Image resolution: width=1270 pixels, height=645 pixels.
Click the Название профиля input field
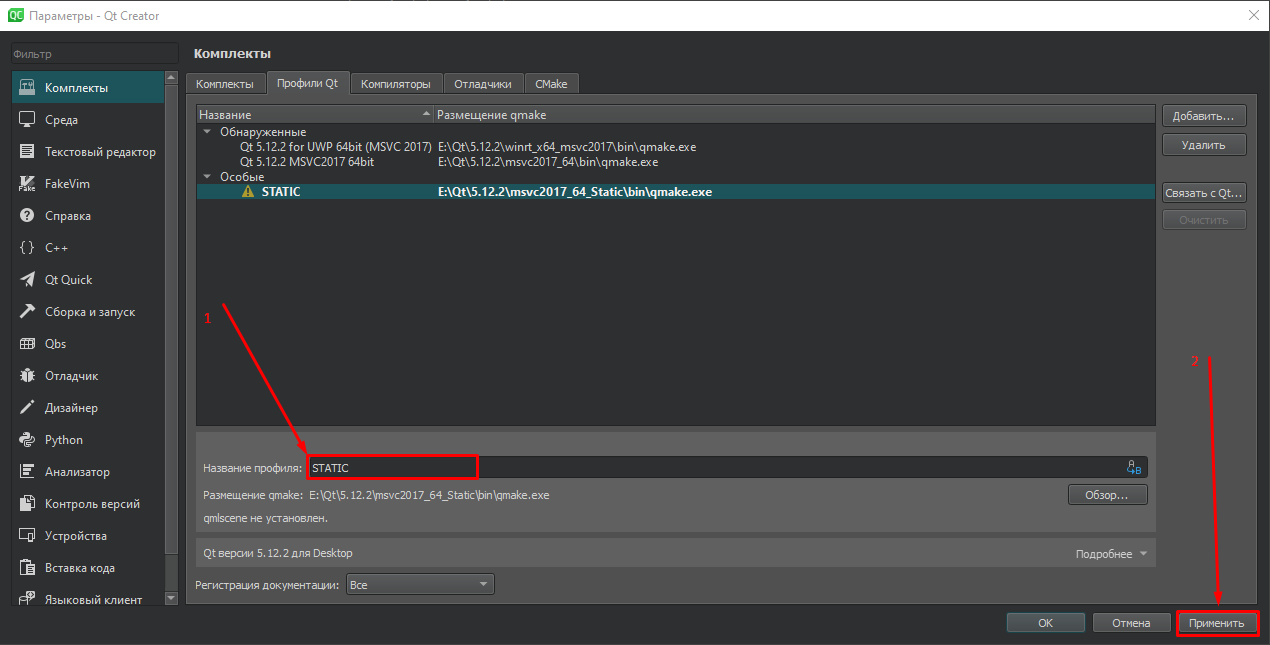pyautogui.click(x=727, y=467)
